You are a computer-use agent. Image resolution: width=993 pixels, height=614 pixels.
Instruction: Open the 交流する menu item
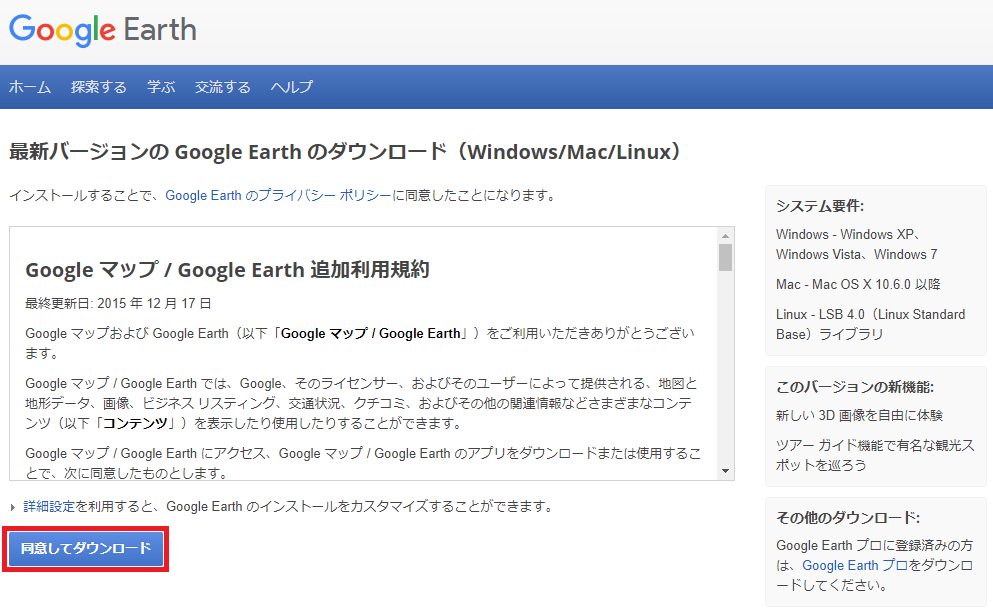pos(223,87)
